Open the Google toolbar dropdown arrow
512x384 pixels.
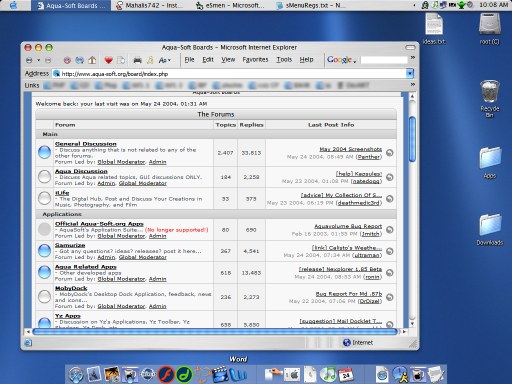355,61
